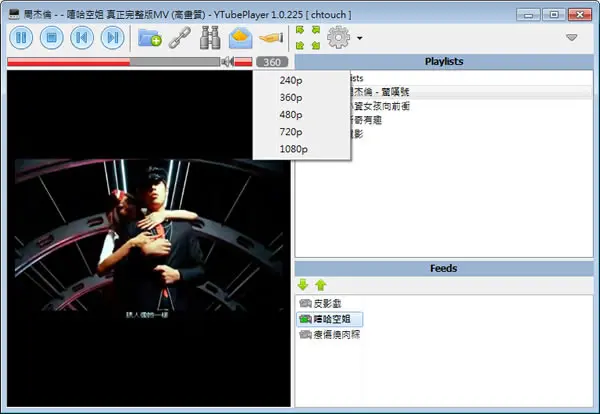Click the pointing hand icon

pos(271,37)
